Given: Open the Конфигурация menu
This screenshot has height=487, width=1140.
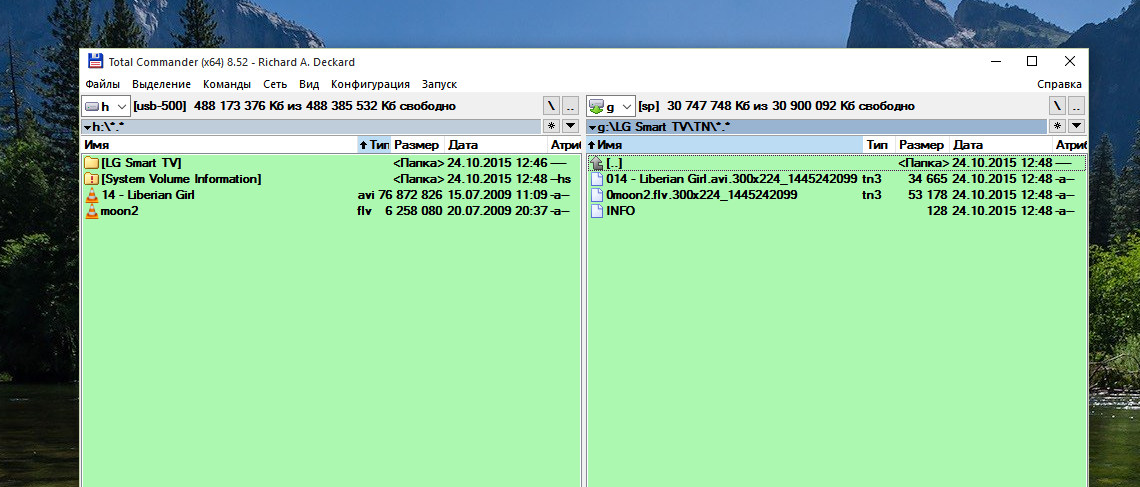Looking at the screenshot, I should pos(370,85).
